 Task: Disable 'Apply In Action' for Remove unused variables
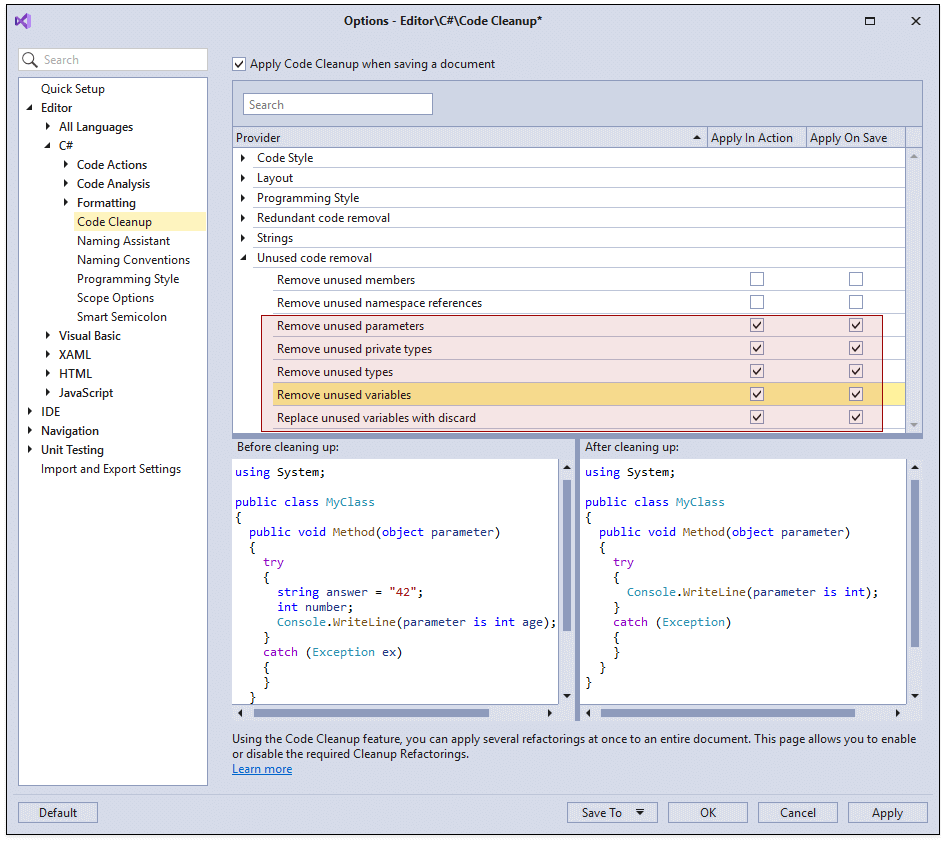click(x=756, y=394)
